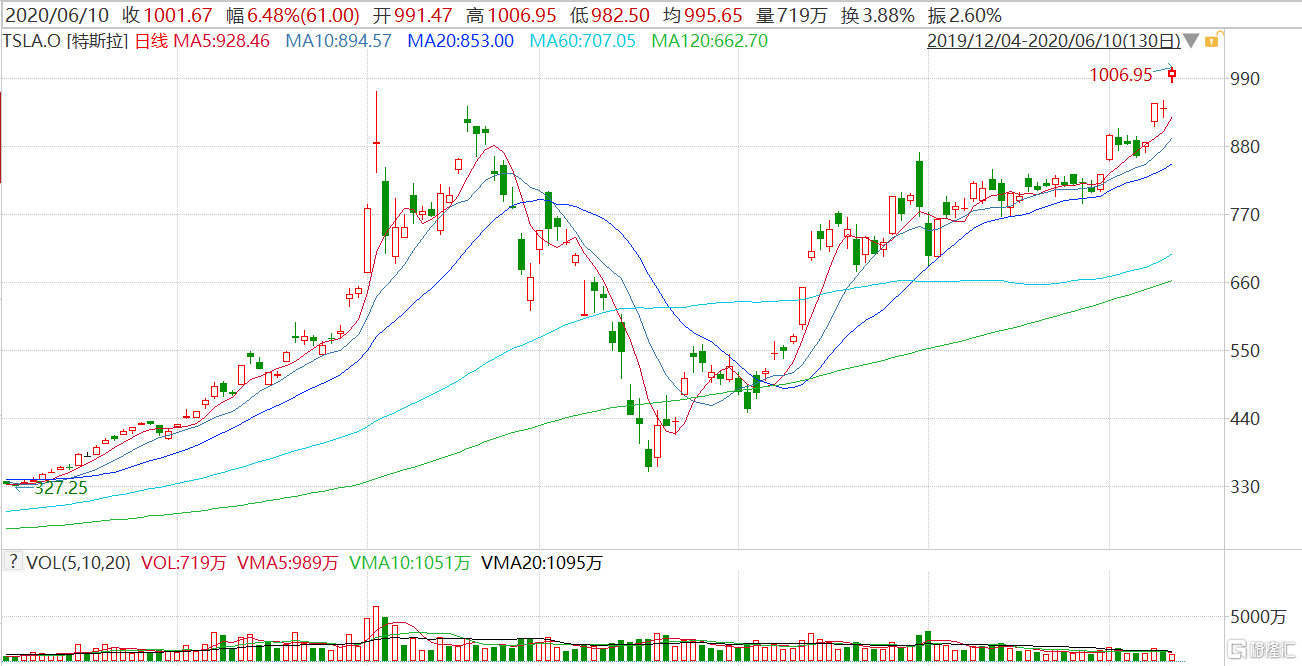Select the 日线 period label

[151, 41]
